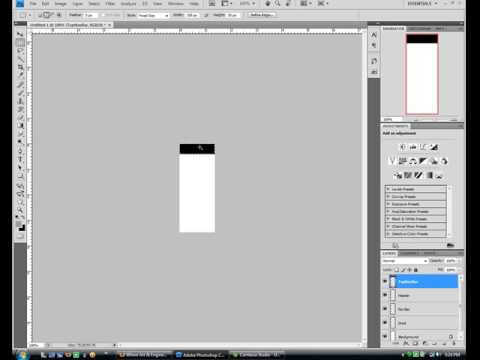Image resolution: width=480 pixels, height=360 pixels.
Task: Open the layer blend mode dropdown
Action: coord(405,261)
